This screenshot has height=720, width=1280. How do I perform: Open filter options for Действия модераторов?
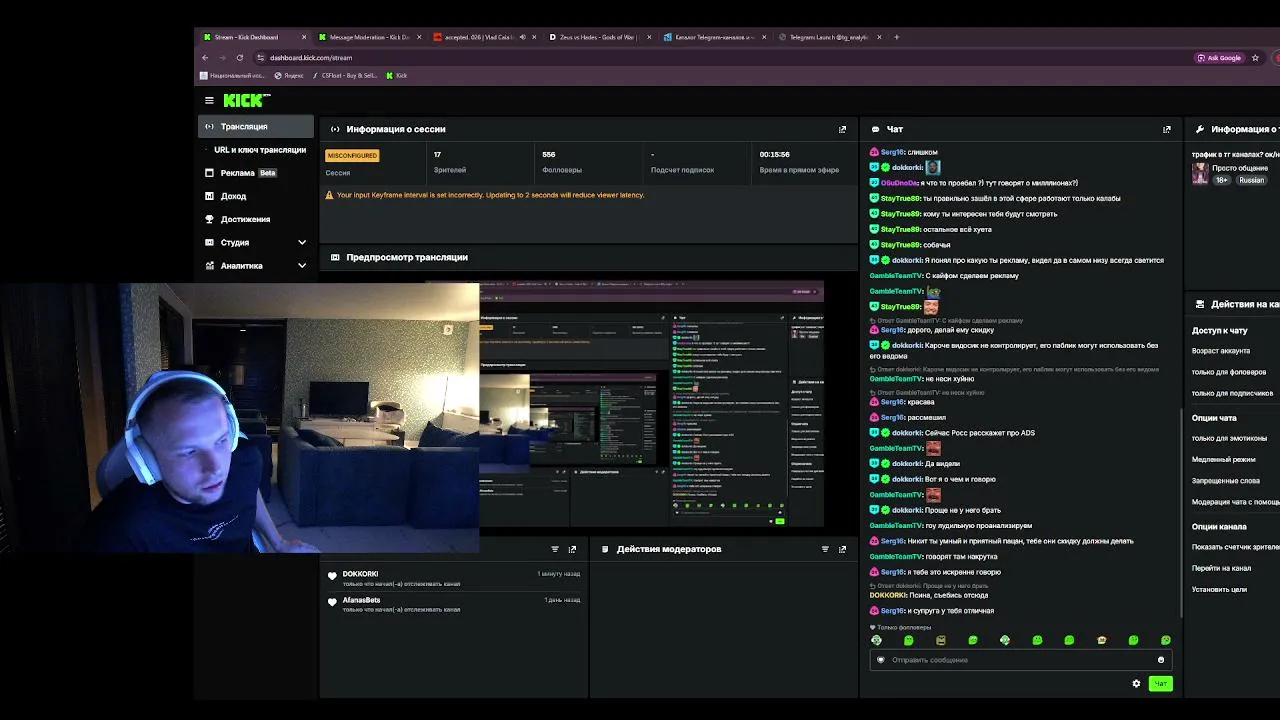click(x=825, y=549)
